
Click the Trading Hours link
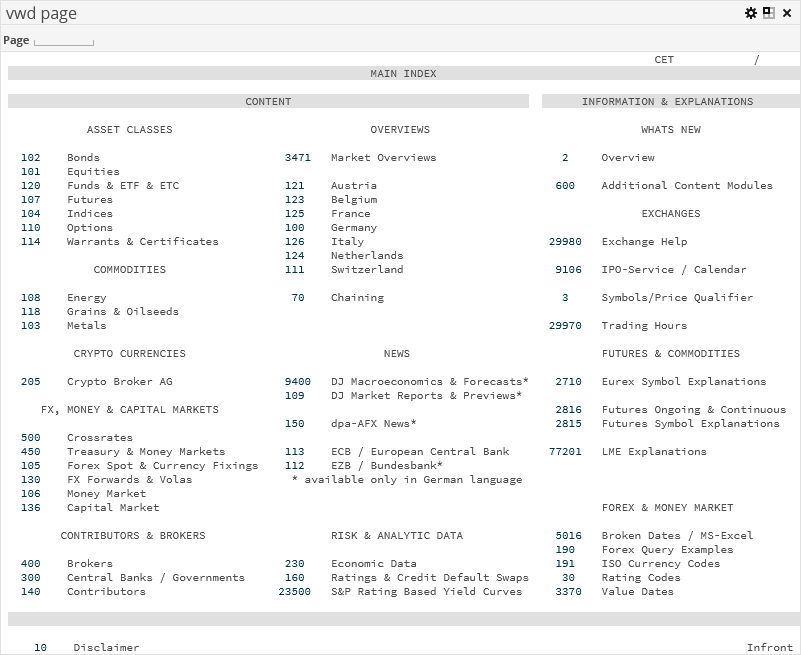click(x=643, y=326)
